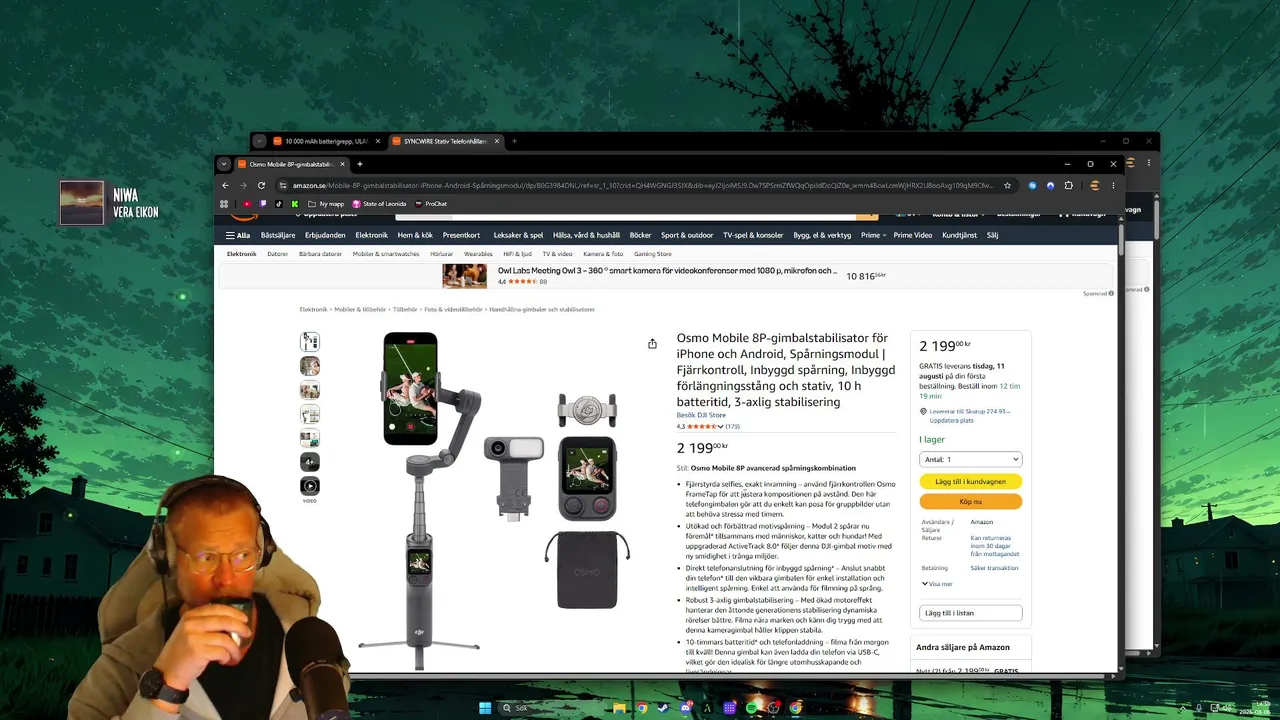
Task: Play the product video thumbnail
Action: (x=310, y=486)
